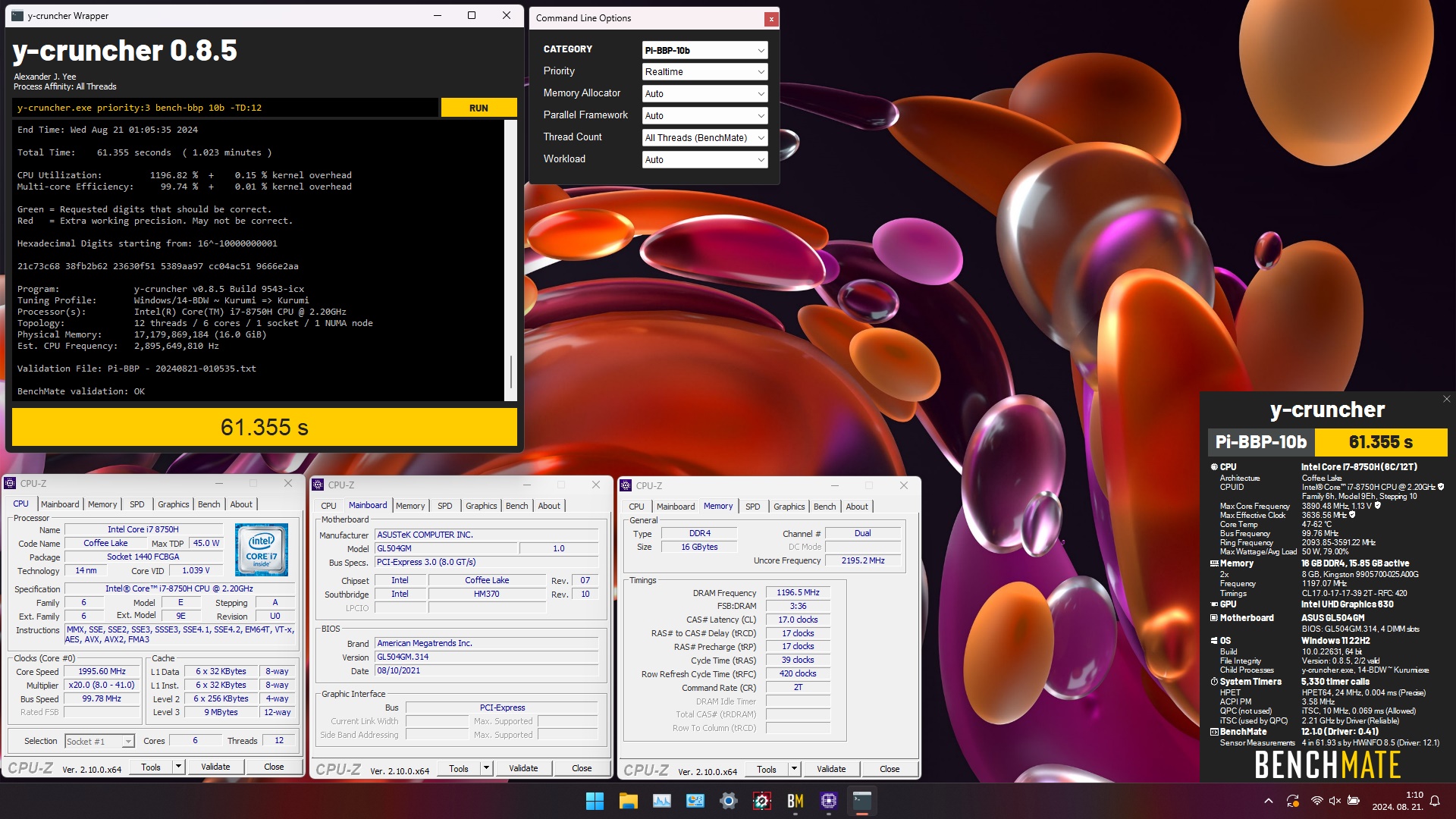Click Validate in middle CPU-Z window
This screenshot has width=1456, height=819.
pos(523,768)
